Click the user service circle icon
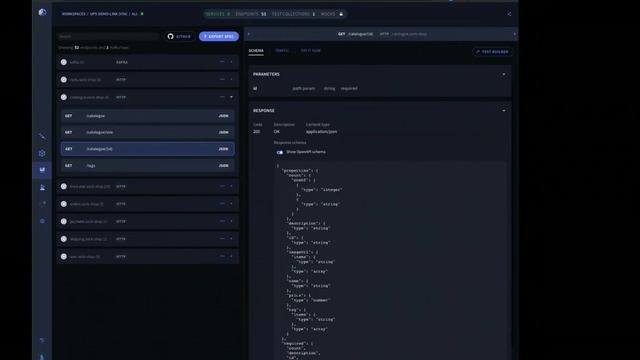 coord(64,257)
